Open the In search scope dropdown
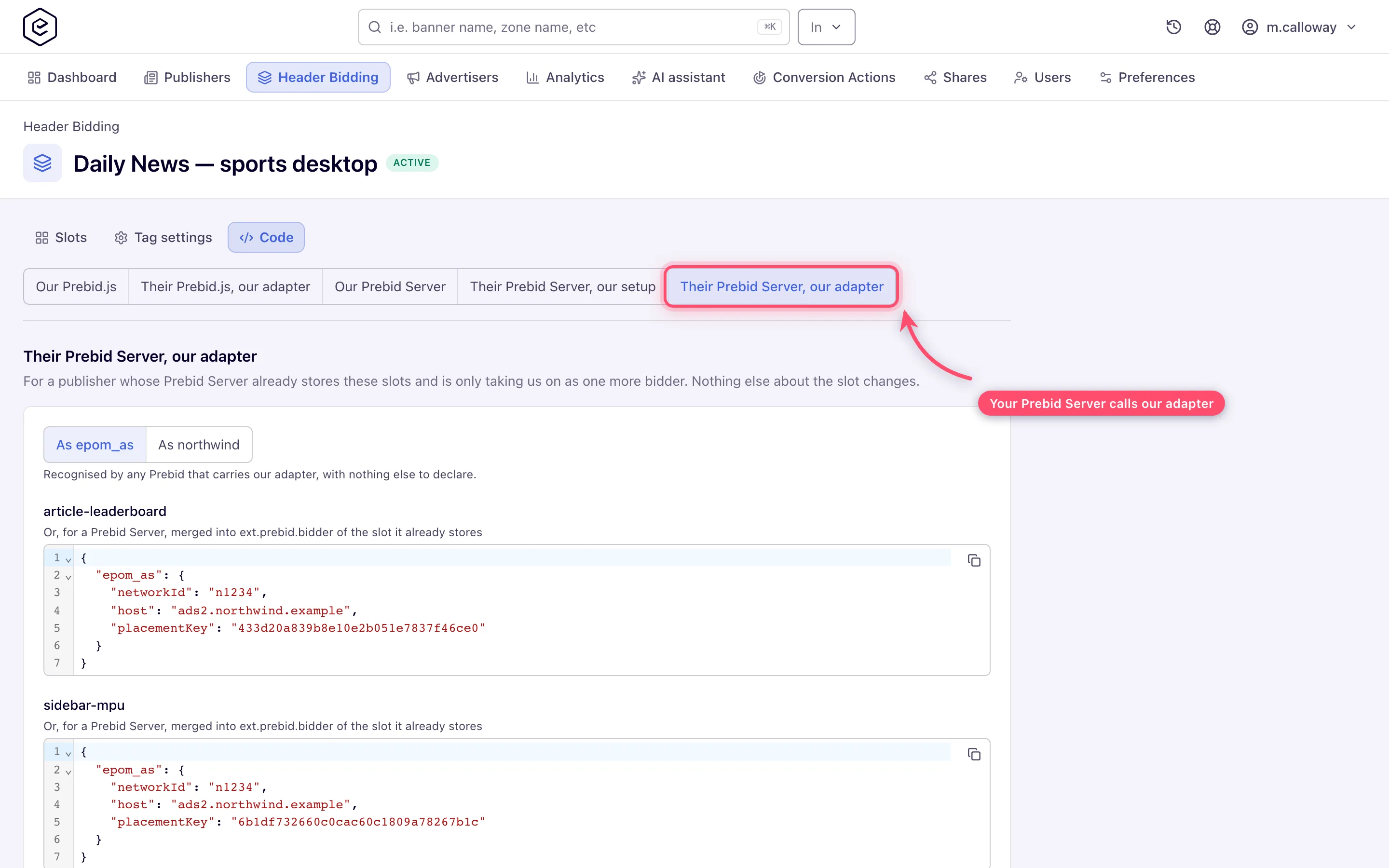 coord(826,27)
